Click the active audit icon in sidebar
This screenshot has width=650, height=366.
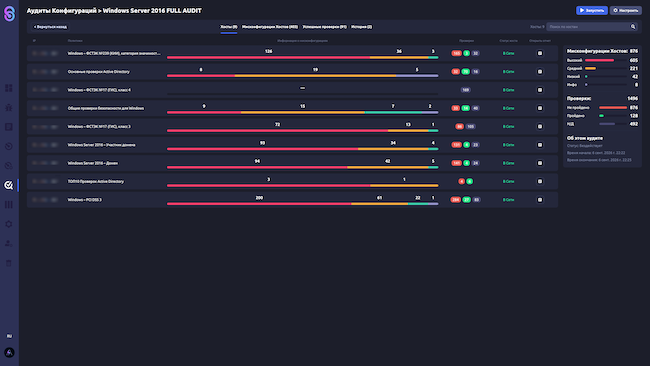point(9,185)
